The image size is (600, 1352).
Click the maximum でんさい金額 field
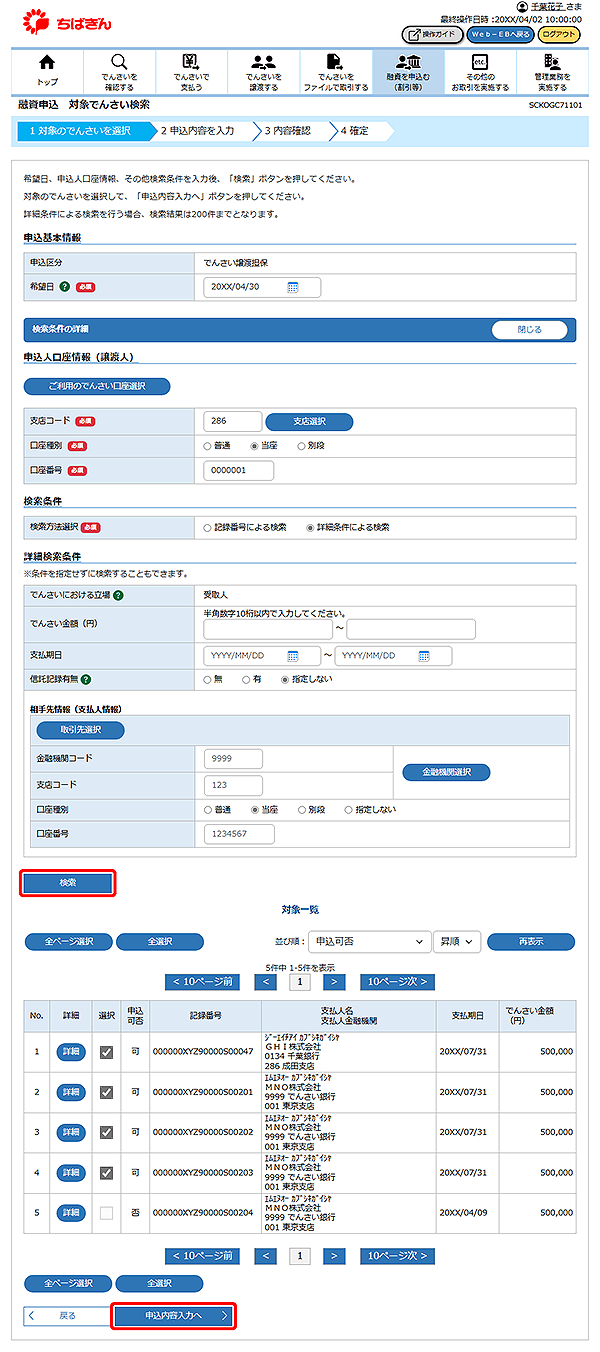[411, 629]
